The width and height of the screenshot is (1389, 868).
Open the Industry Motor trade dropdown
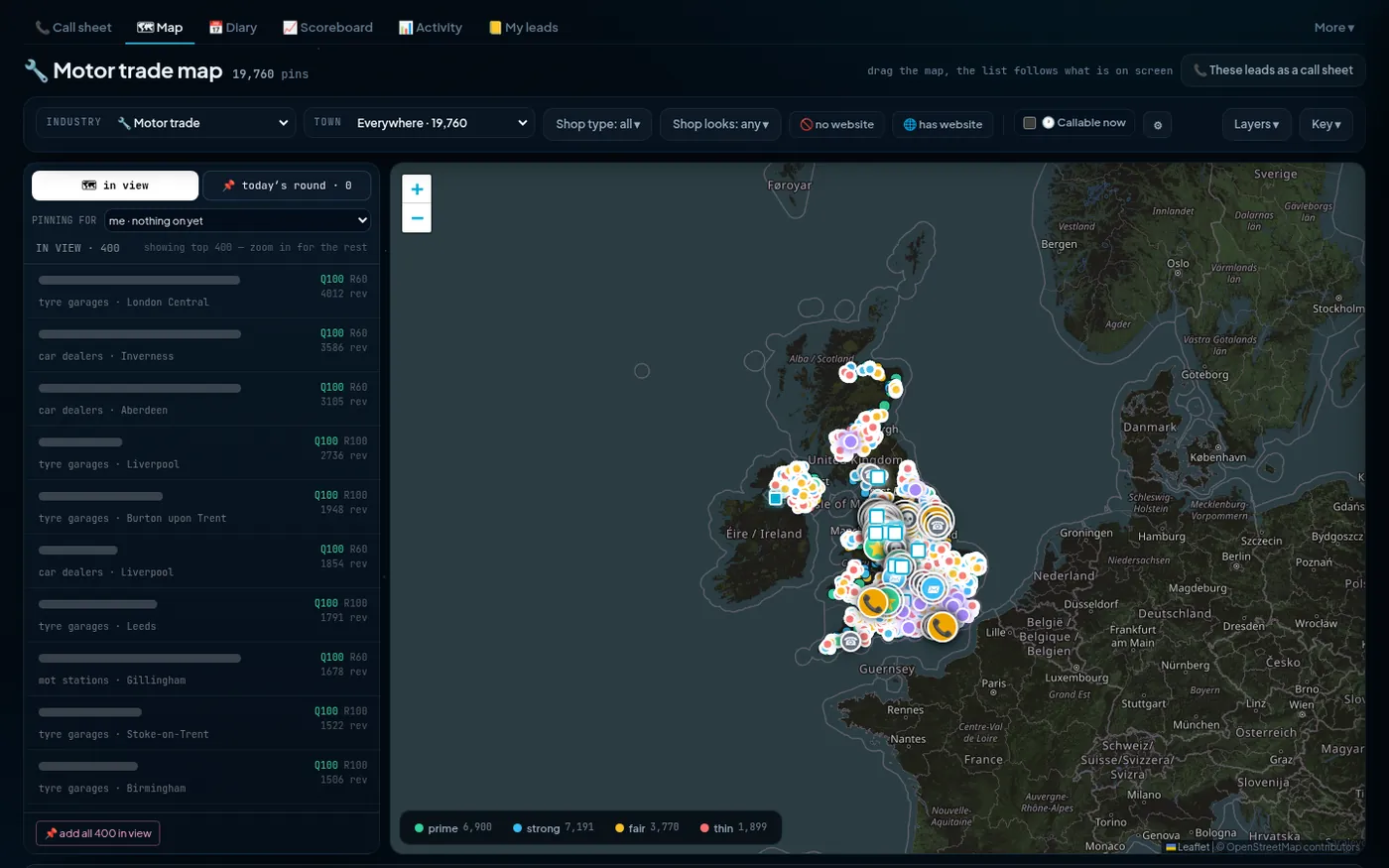click(166, 123)
